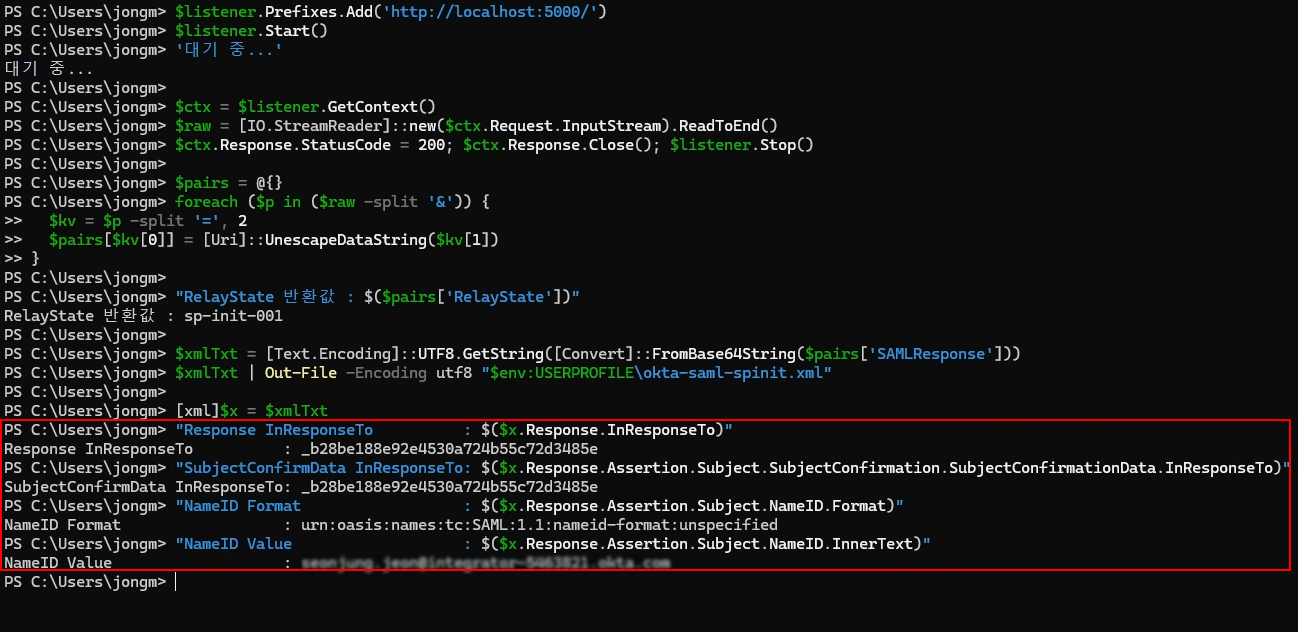Click the '대기 중...' output line
This screenshot has width=1298, height=632.
click(x=49, y=69)
